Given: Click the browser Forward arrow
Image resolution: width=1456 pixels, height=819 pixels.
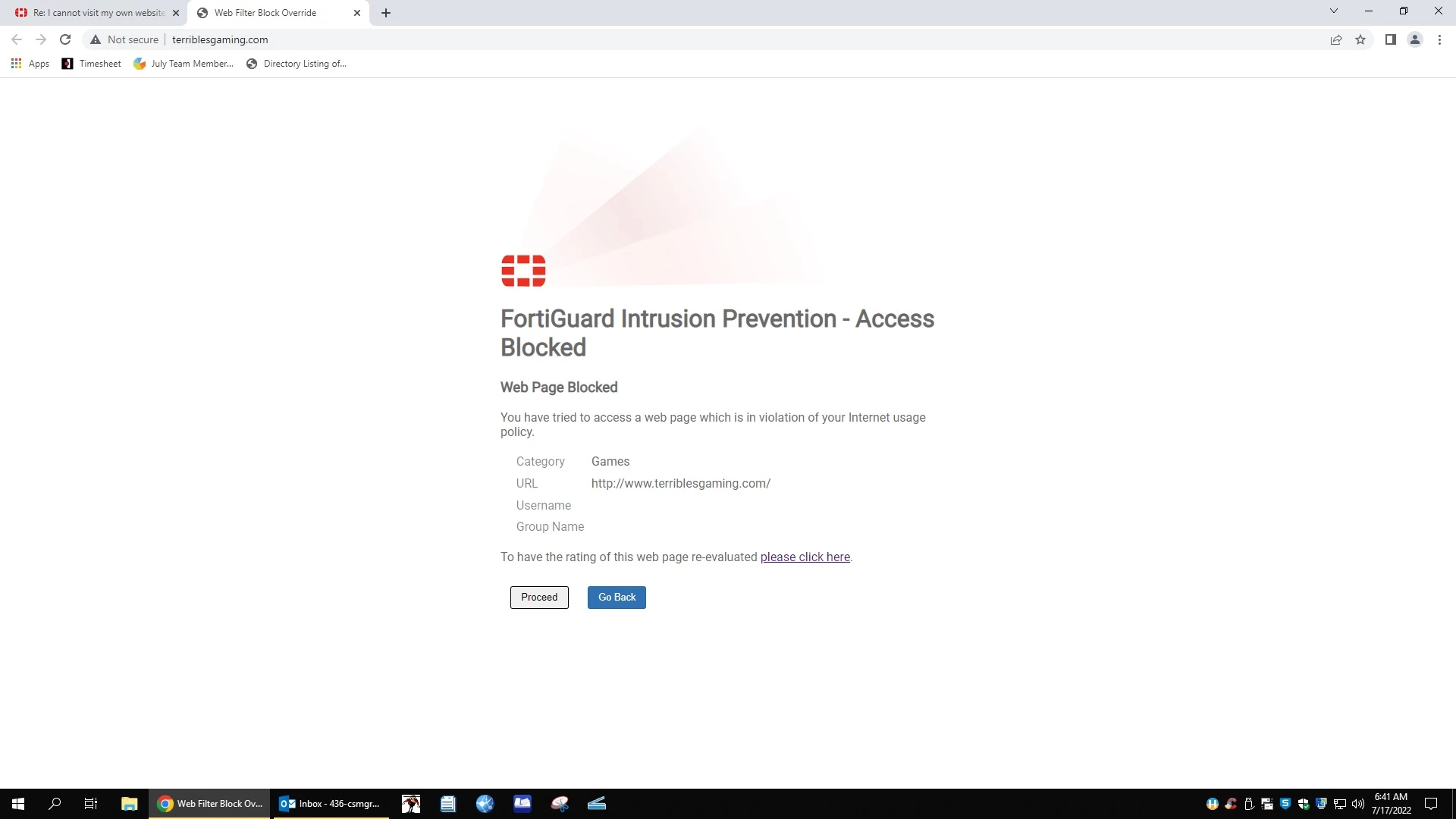Looking at the screenshot, I should (41, 39).
